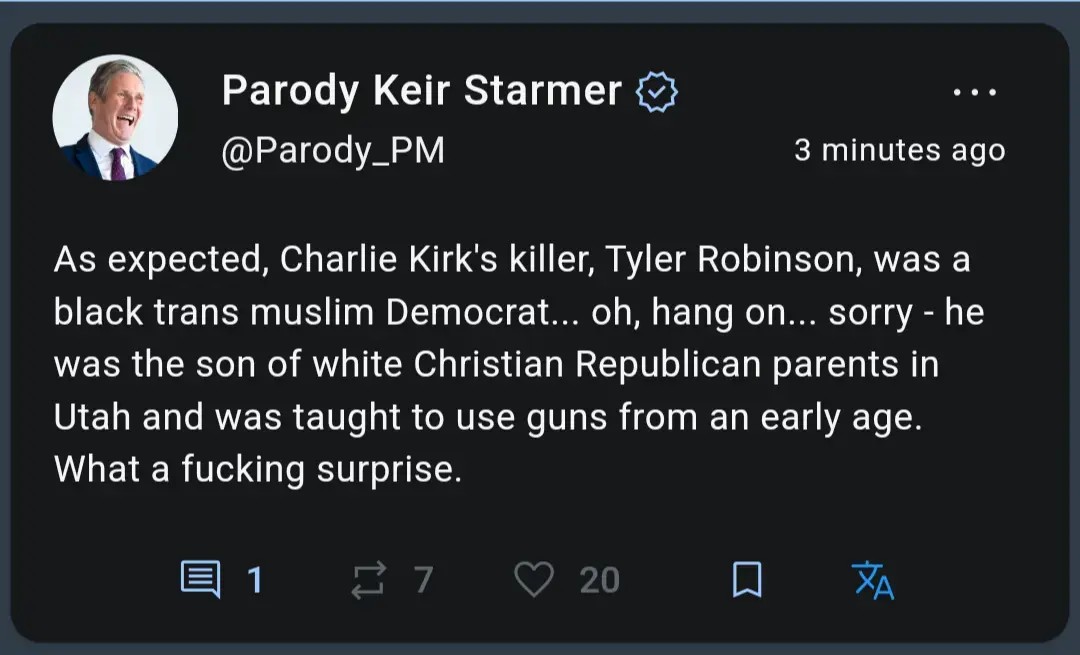
Task: Like the post with the heart icon
Action: pos(533,579)
